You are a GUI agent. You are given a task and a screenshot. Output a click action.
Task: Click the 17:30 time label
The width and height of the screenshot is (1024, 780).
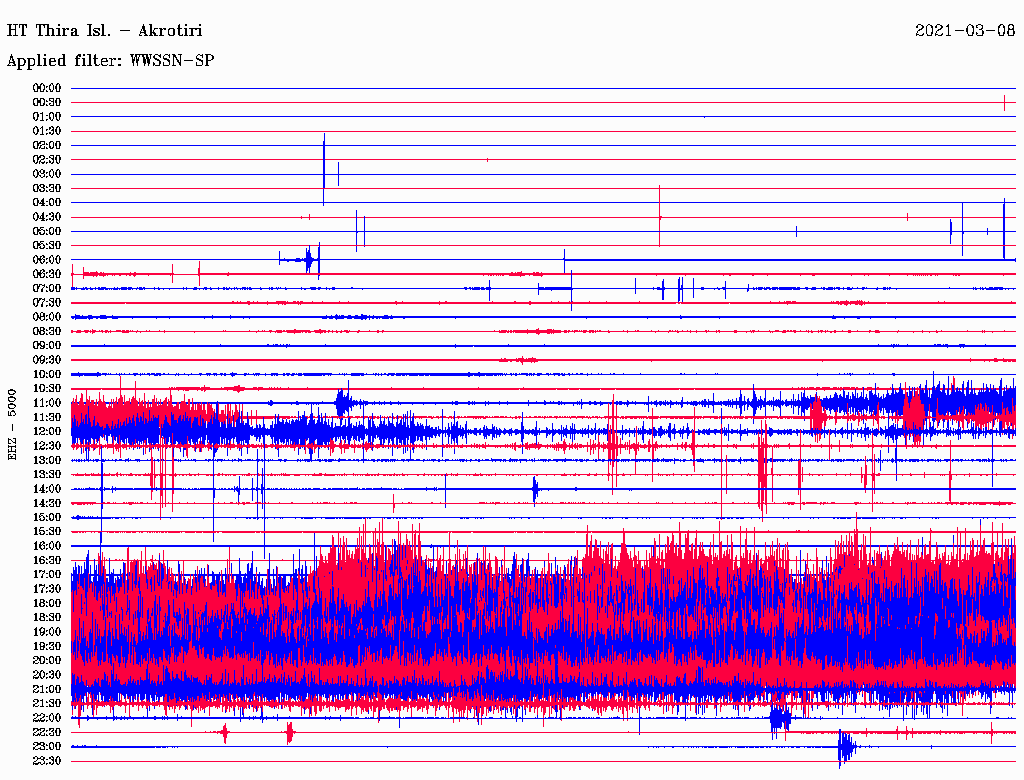pyautogui.click(x=47, y=589)
